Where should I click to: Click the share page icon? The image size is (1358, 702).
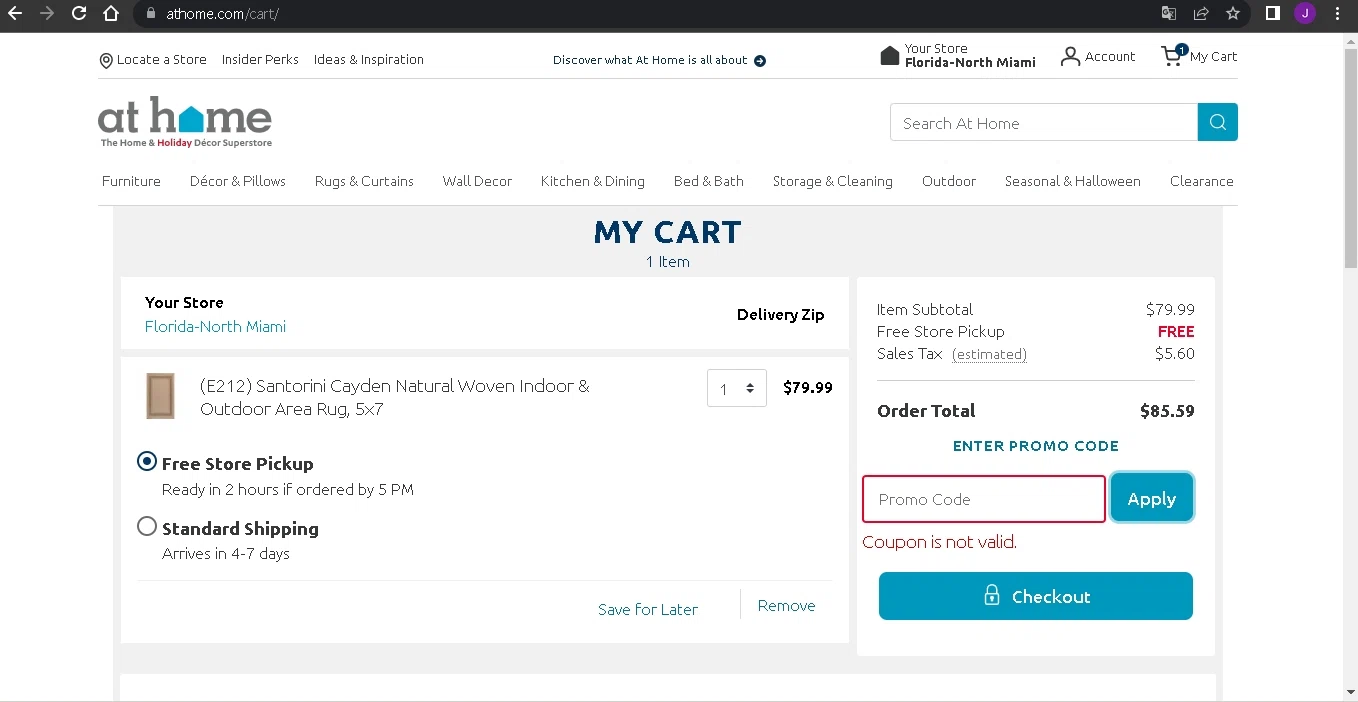1201,14
